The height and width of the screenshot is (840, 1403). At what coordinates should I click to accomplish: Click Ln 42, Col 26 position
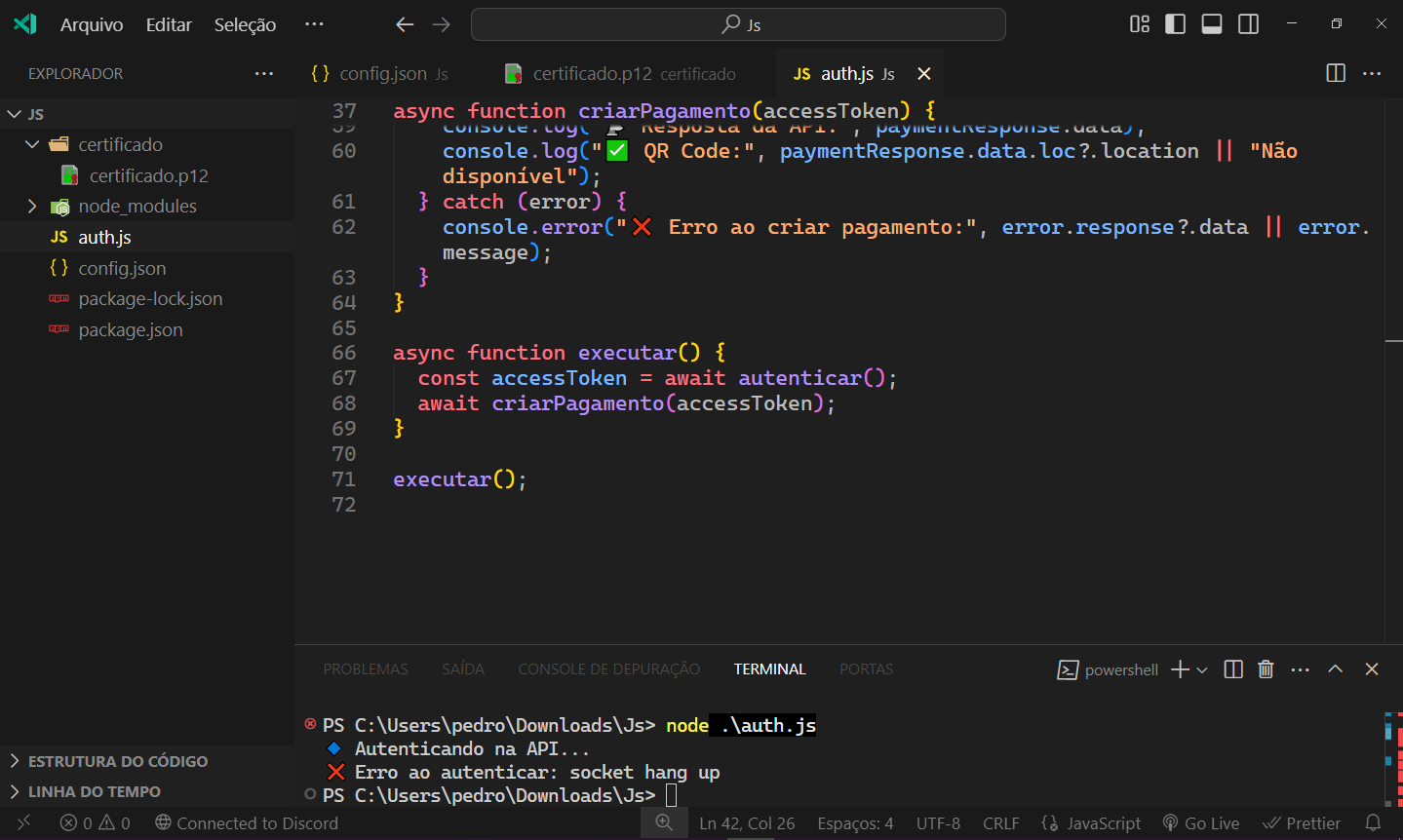click(747, 823)
